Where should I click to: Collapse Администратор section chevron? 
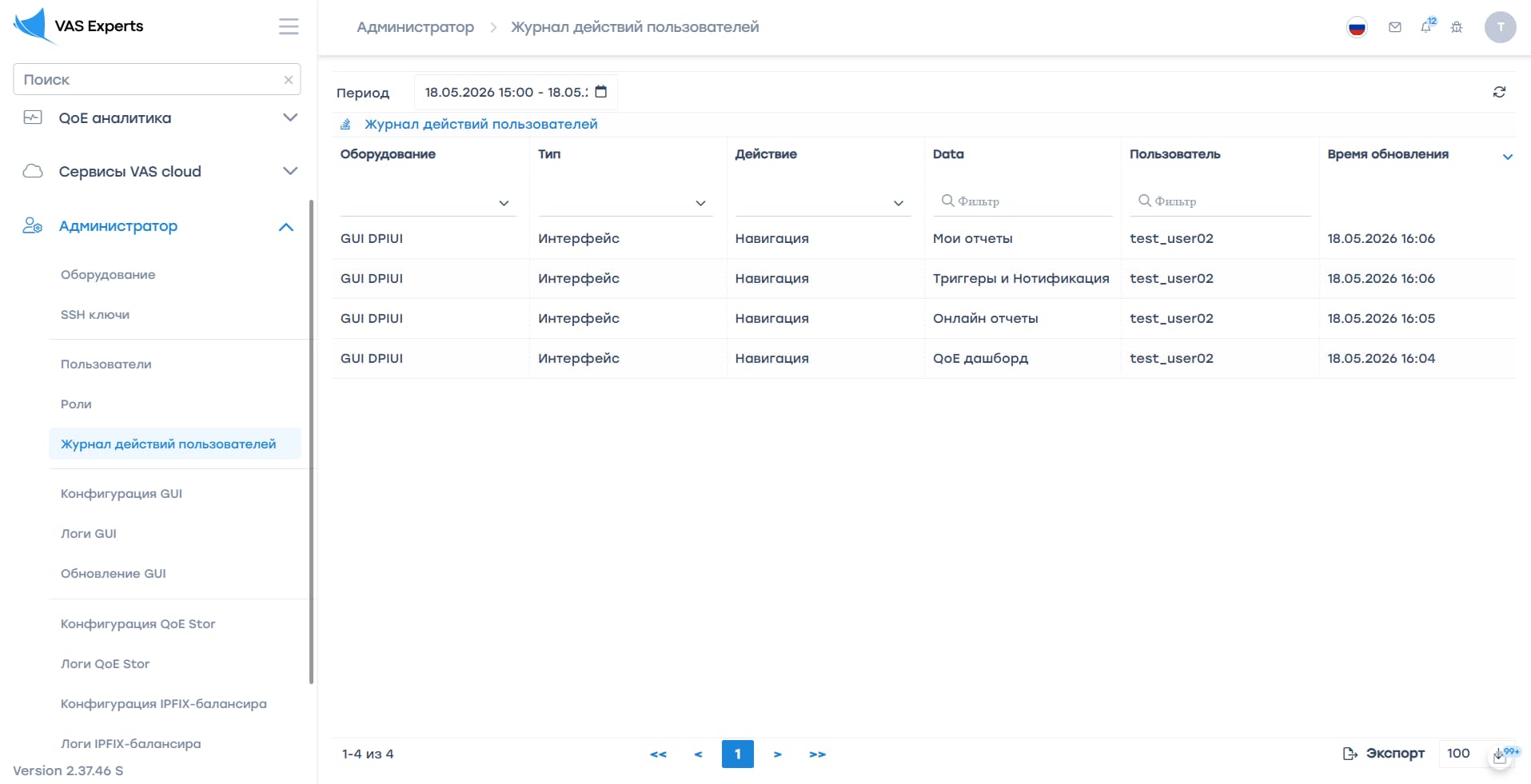[286, 227]
